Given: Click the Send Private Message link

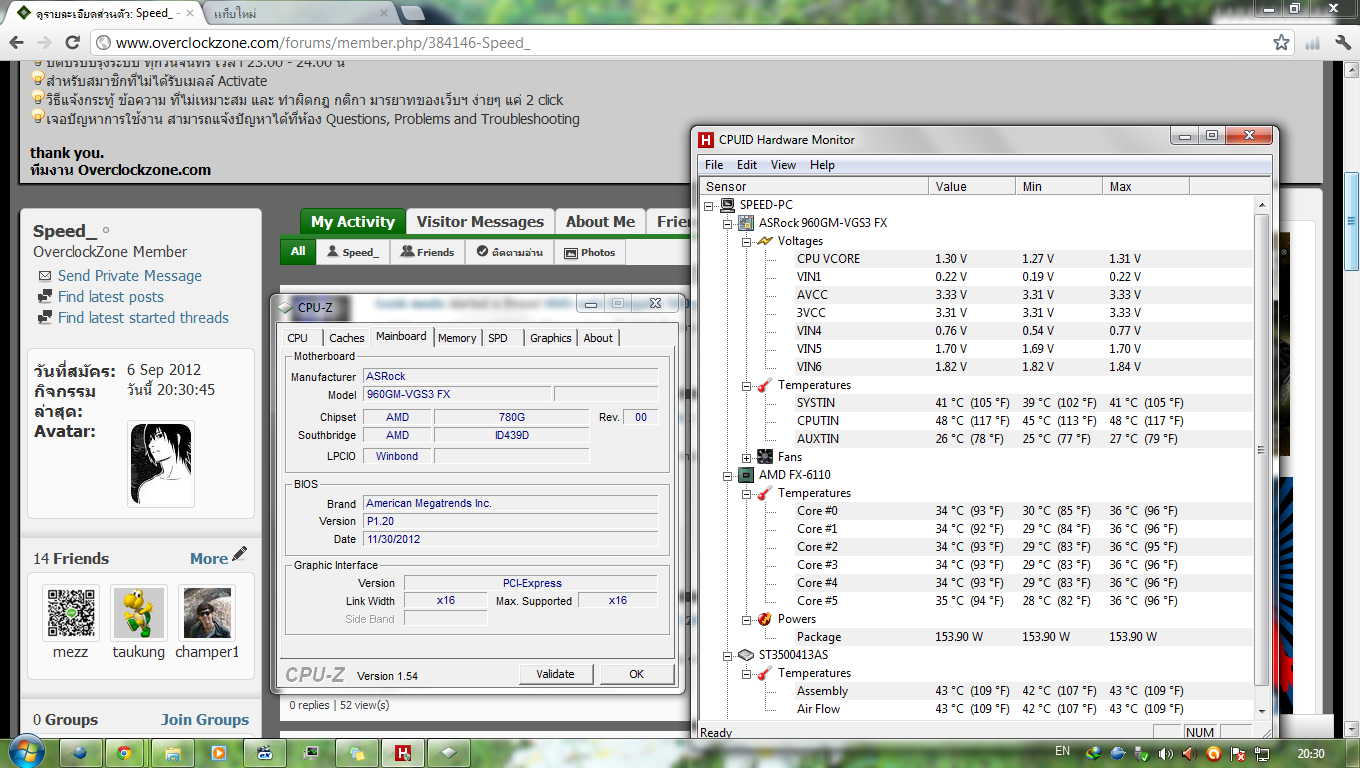Looking at the screenshot, I should (129, 276).
